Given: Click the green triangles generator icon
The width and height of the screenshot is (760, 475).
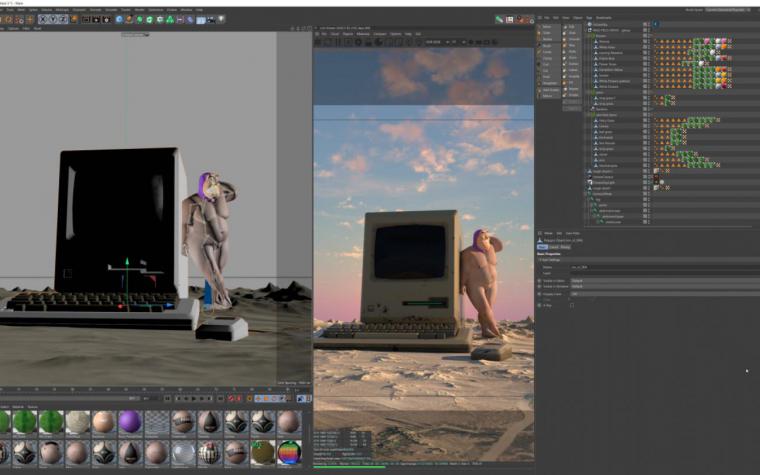Looking at the screenshot, I should pyautogui.click(x=170, y=19).
